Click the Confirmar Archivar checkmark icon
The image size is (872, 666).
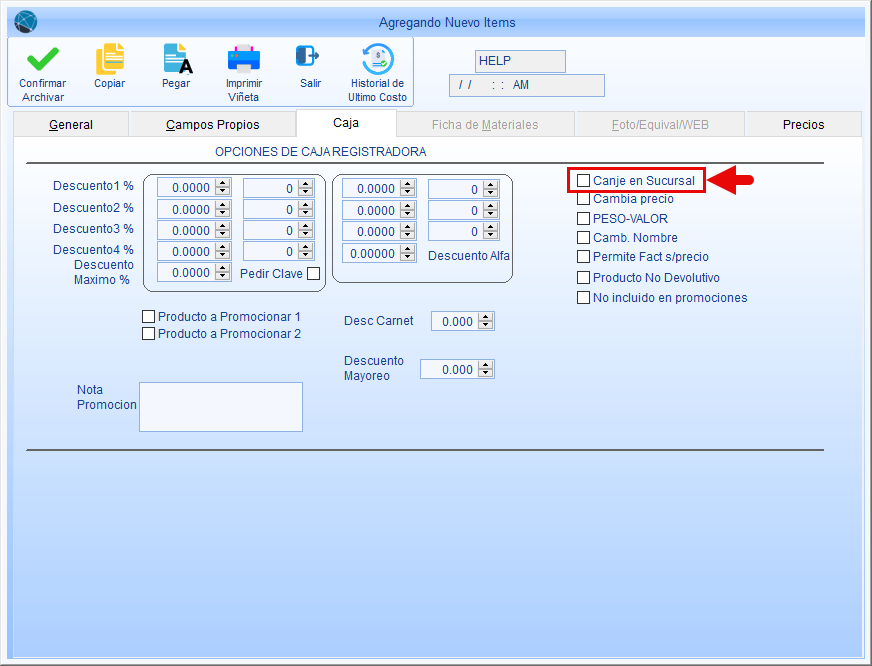43,59
